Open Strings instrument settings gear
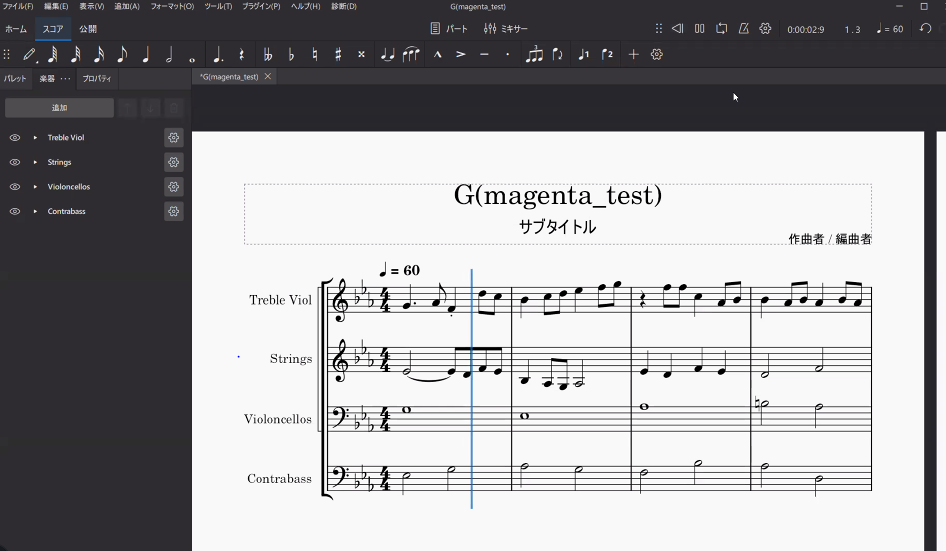 174,162
